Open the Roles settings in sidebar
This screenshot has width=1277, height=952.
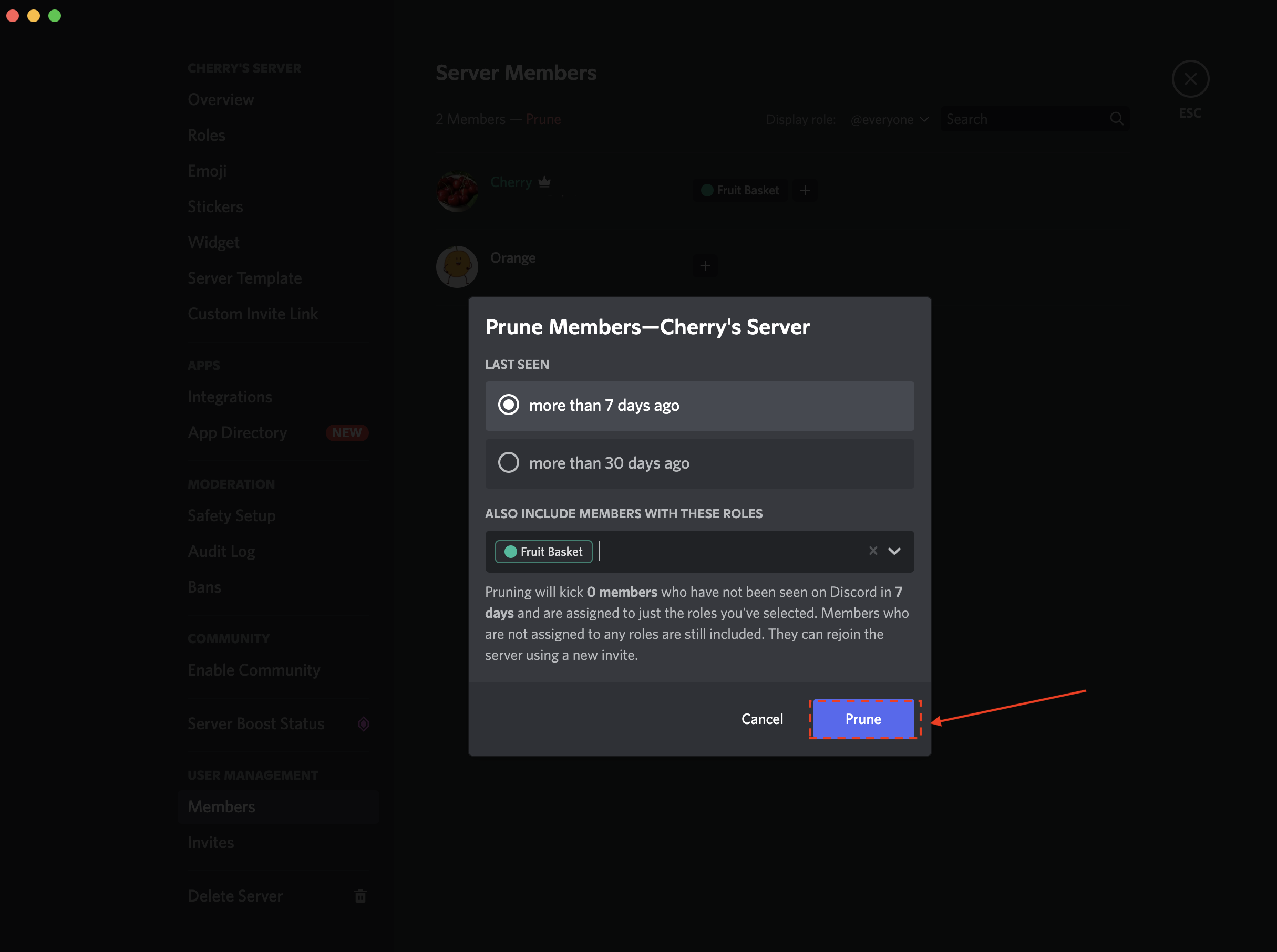pyautogui.click(x=206, y=135)
